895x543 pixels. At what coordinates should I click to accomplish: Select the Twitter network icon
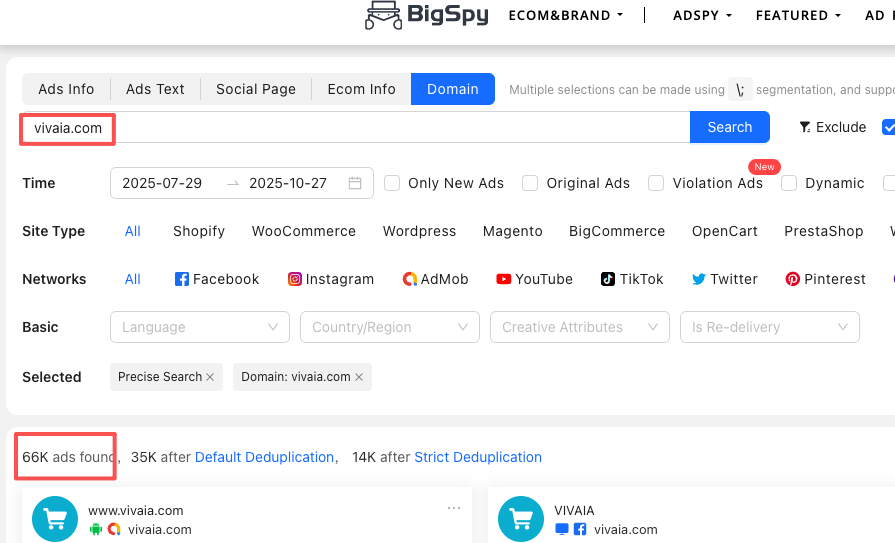pos(699,279)
